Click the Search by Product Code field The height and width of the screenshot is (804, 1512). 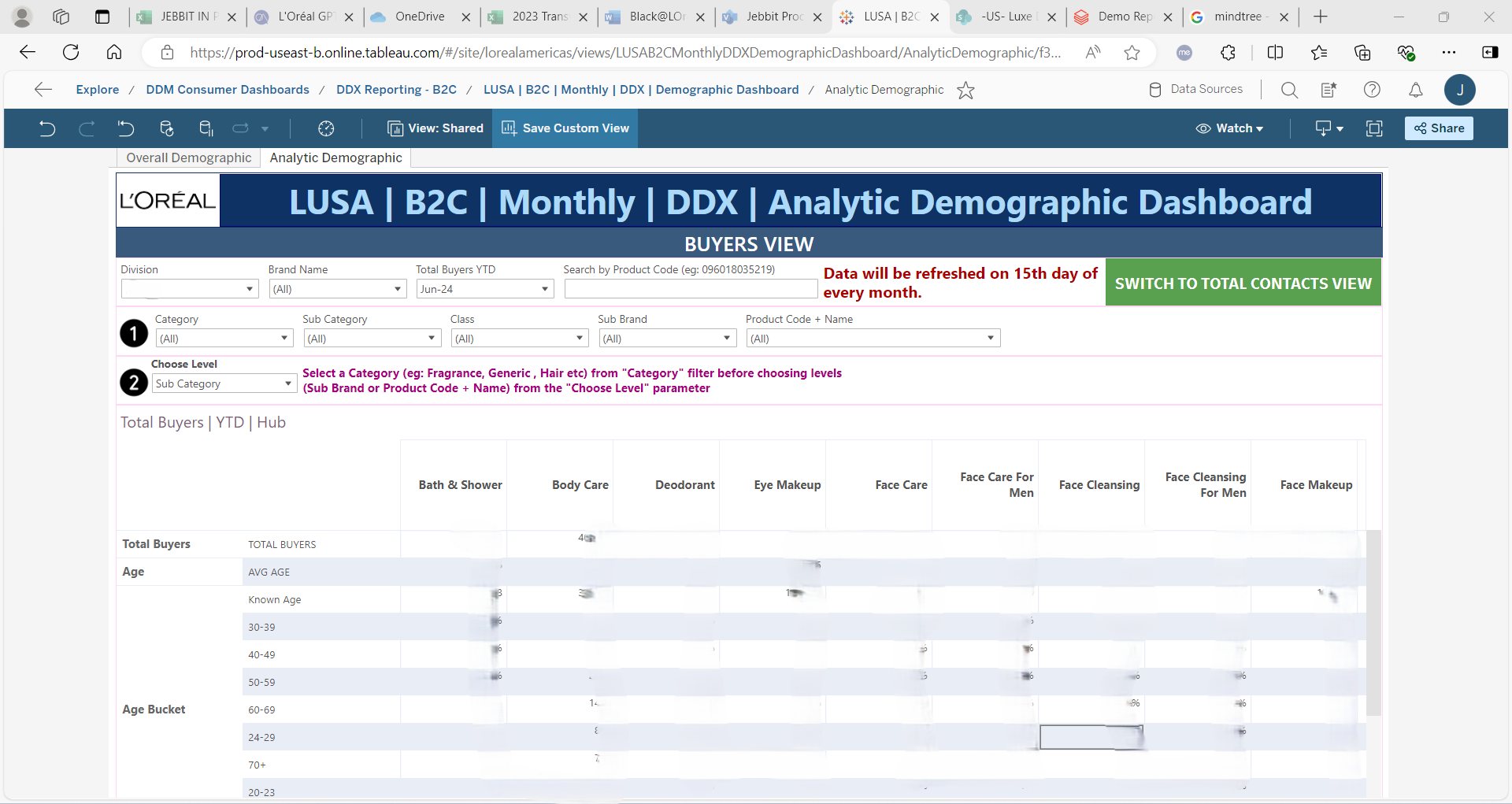[691, 289]
